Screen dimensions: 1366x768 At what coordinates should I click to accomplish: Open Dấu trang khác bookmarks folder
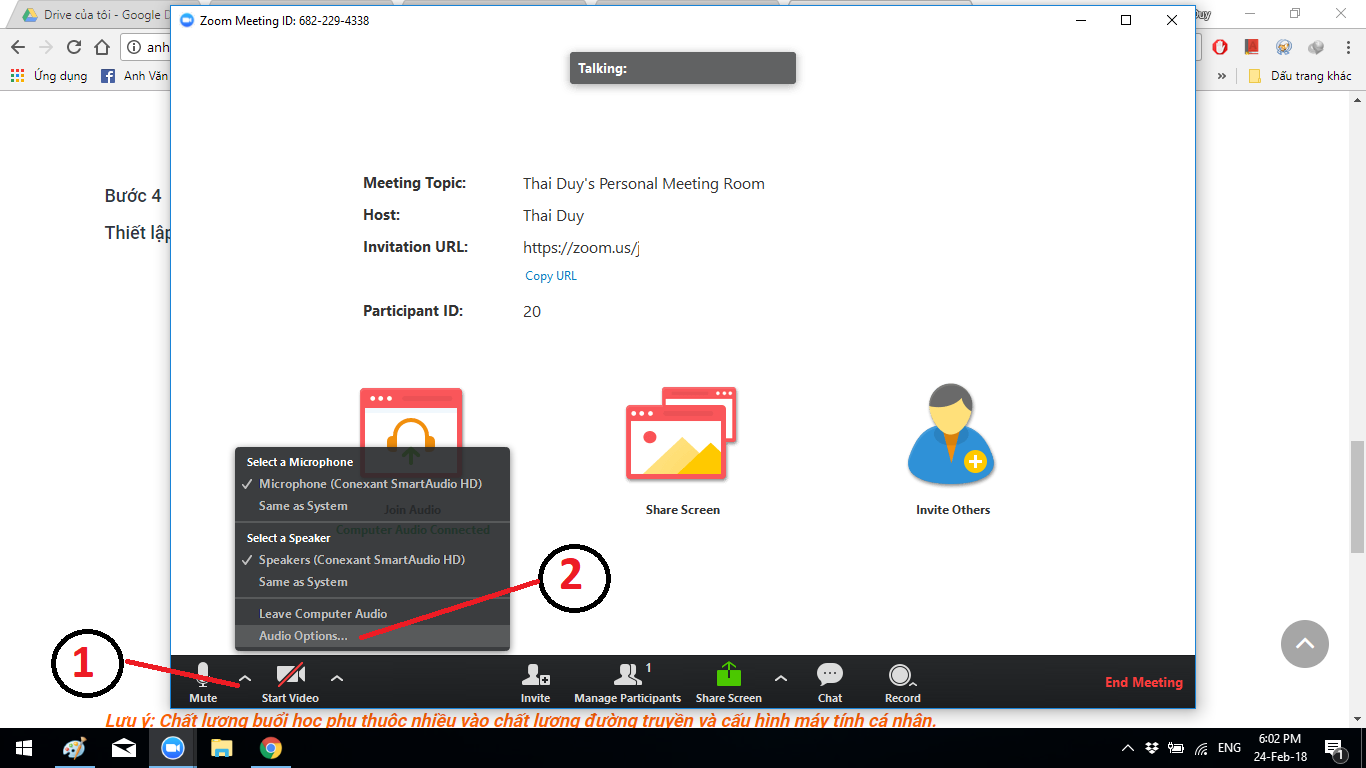(x=1300, y=76)
